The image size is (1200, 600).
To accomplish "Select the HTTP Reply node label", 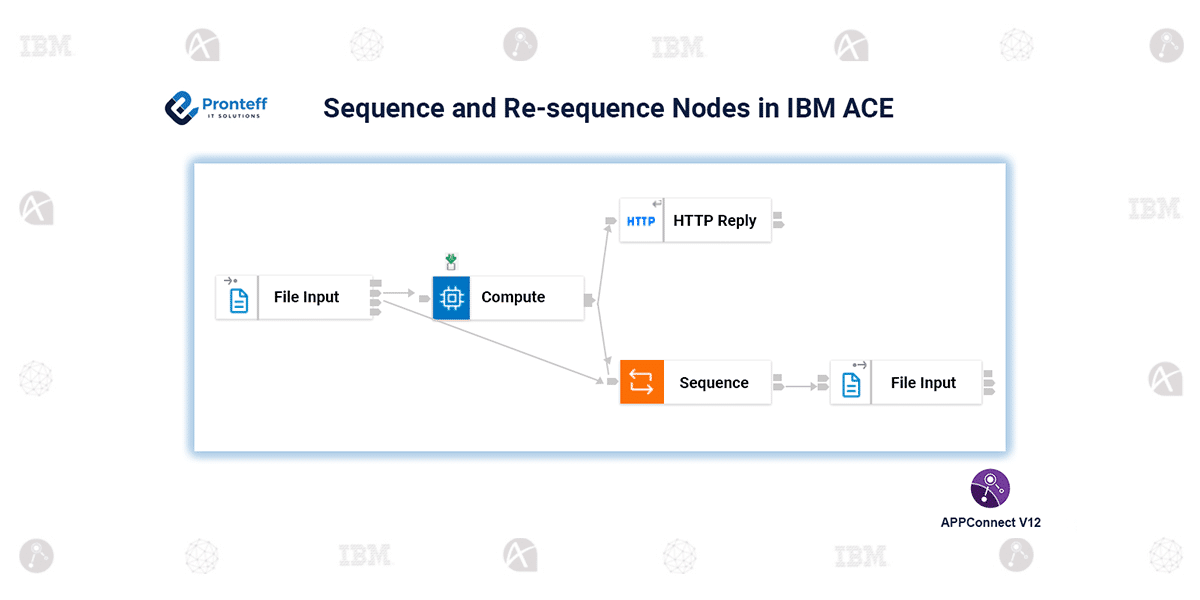I will (x=715, y=221).
